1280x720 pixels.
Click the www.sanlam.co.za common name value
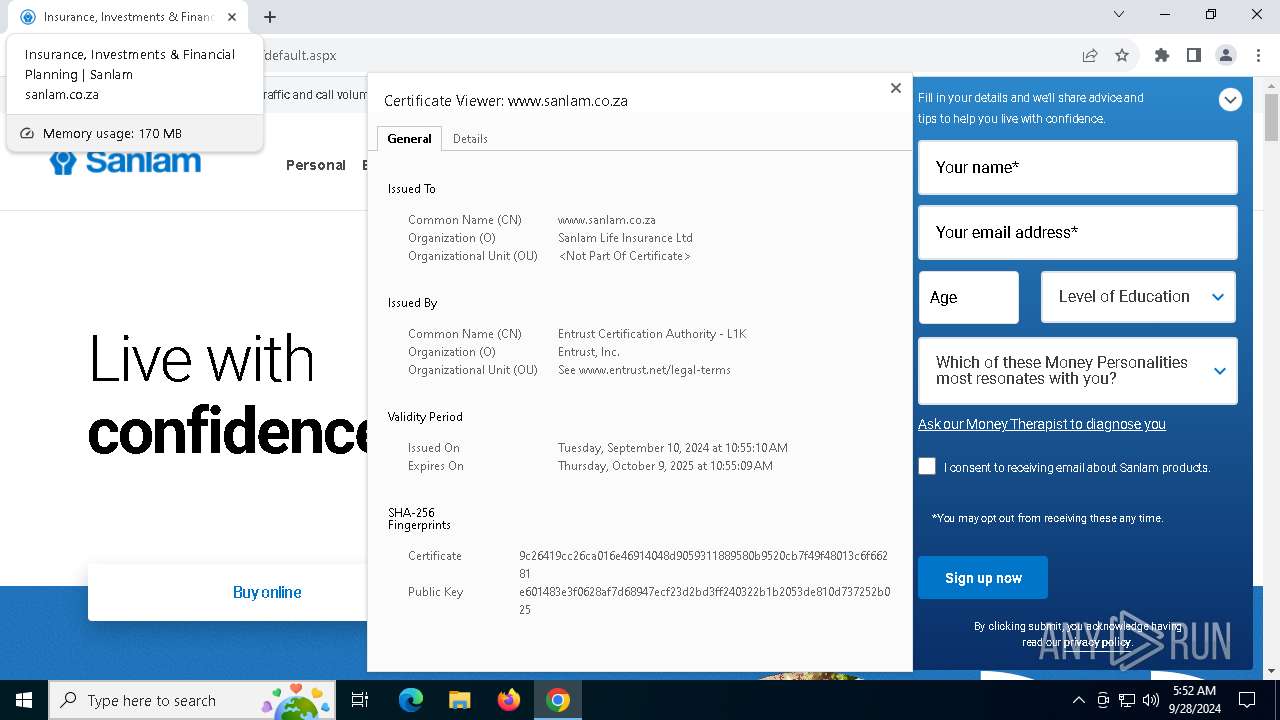tap(607, 220)
